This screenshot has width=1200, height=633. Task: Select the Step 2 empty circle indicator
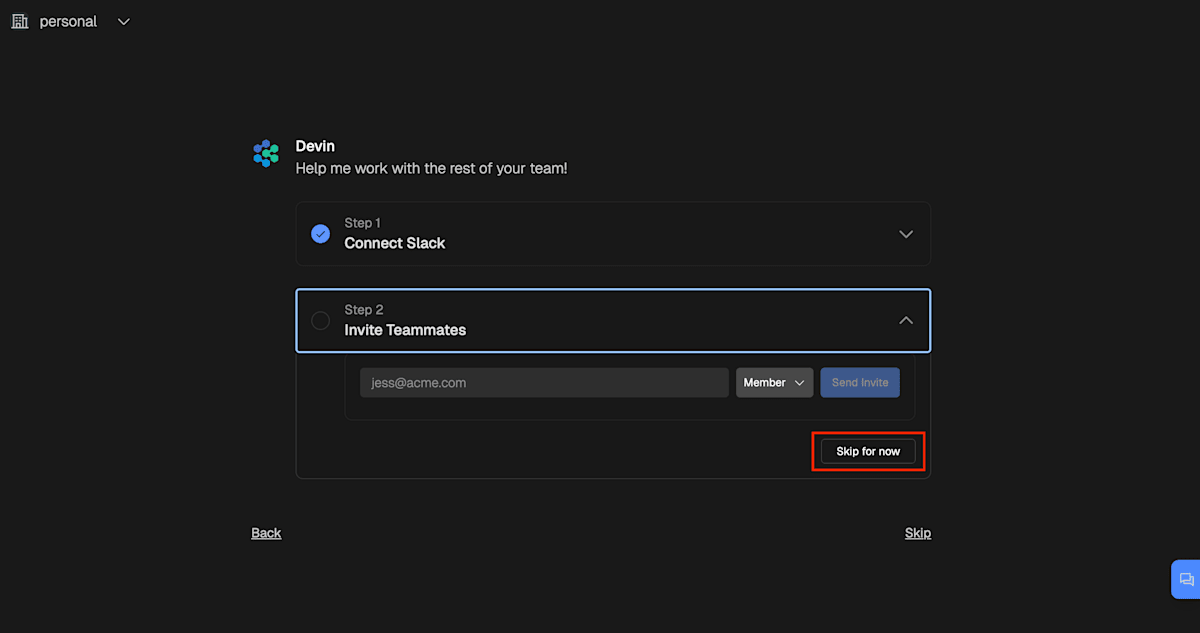320,321
